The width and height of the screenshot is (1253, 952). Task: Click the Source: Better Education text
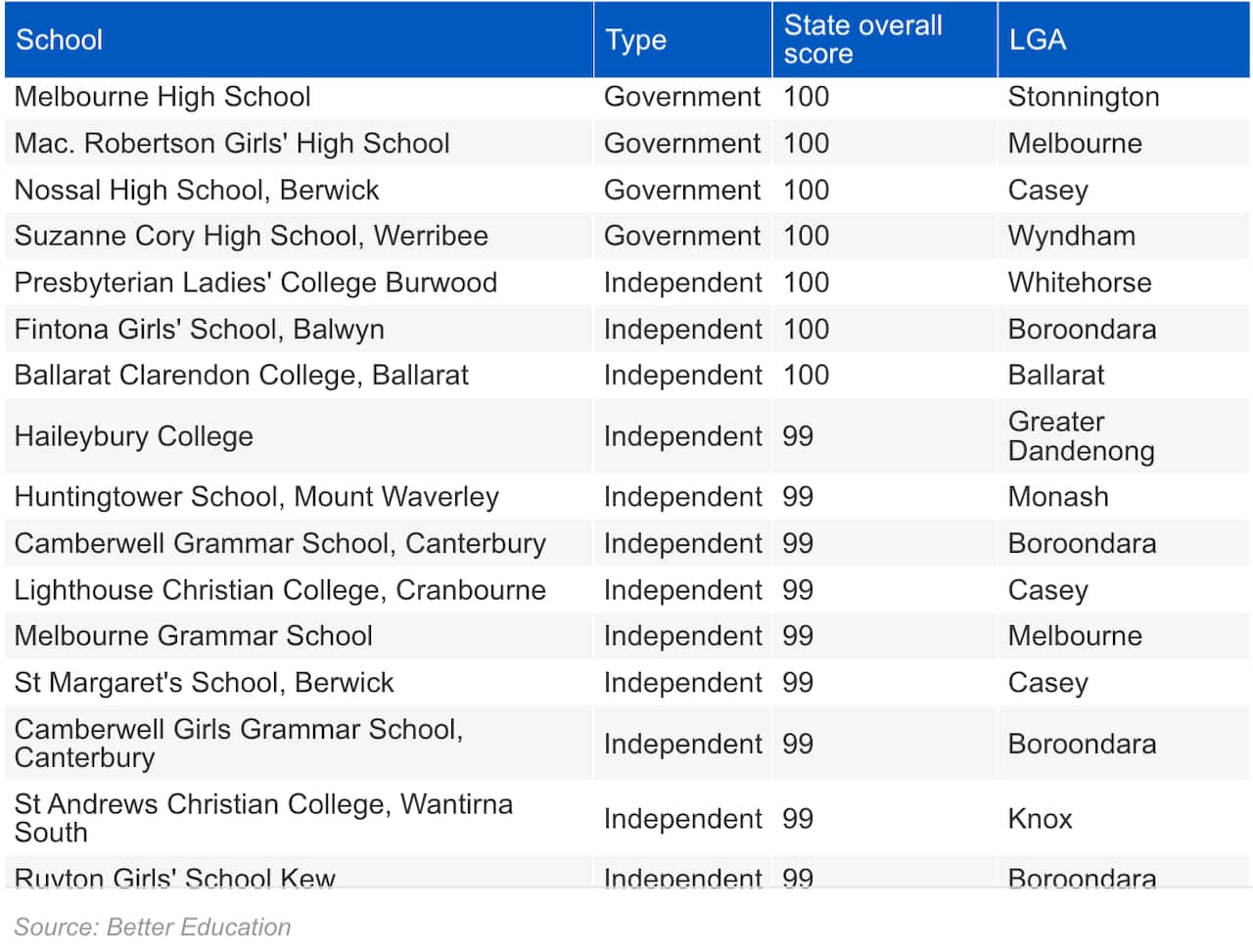(153, 927)
